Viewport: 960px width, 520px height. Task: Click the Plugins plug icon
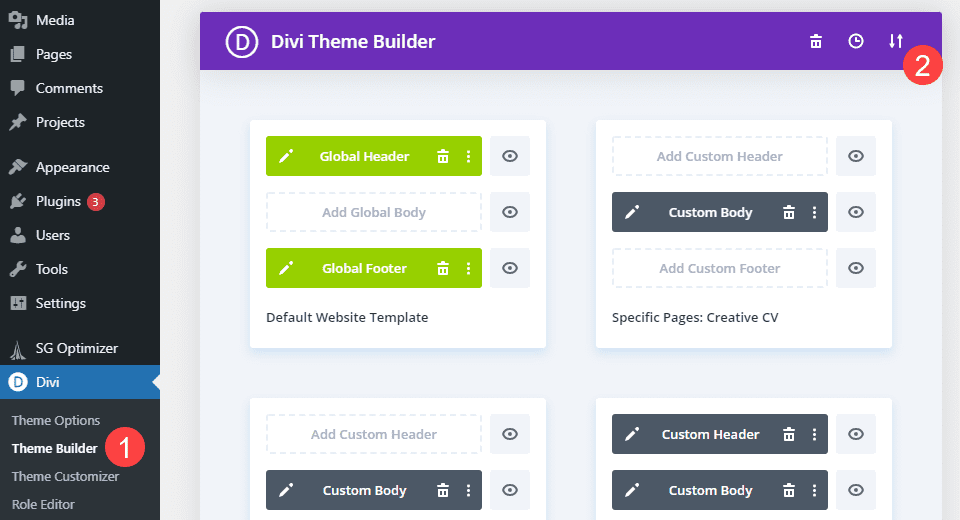(x=18, y=201)
